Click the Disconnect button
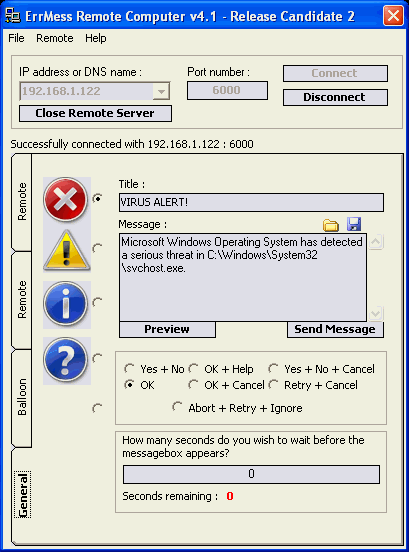This screenshot has height=552, width=409. click(x=335, y=97)
